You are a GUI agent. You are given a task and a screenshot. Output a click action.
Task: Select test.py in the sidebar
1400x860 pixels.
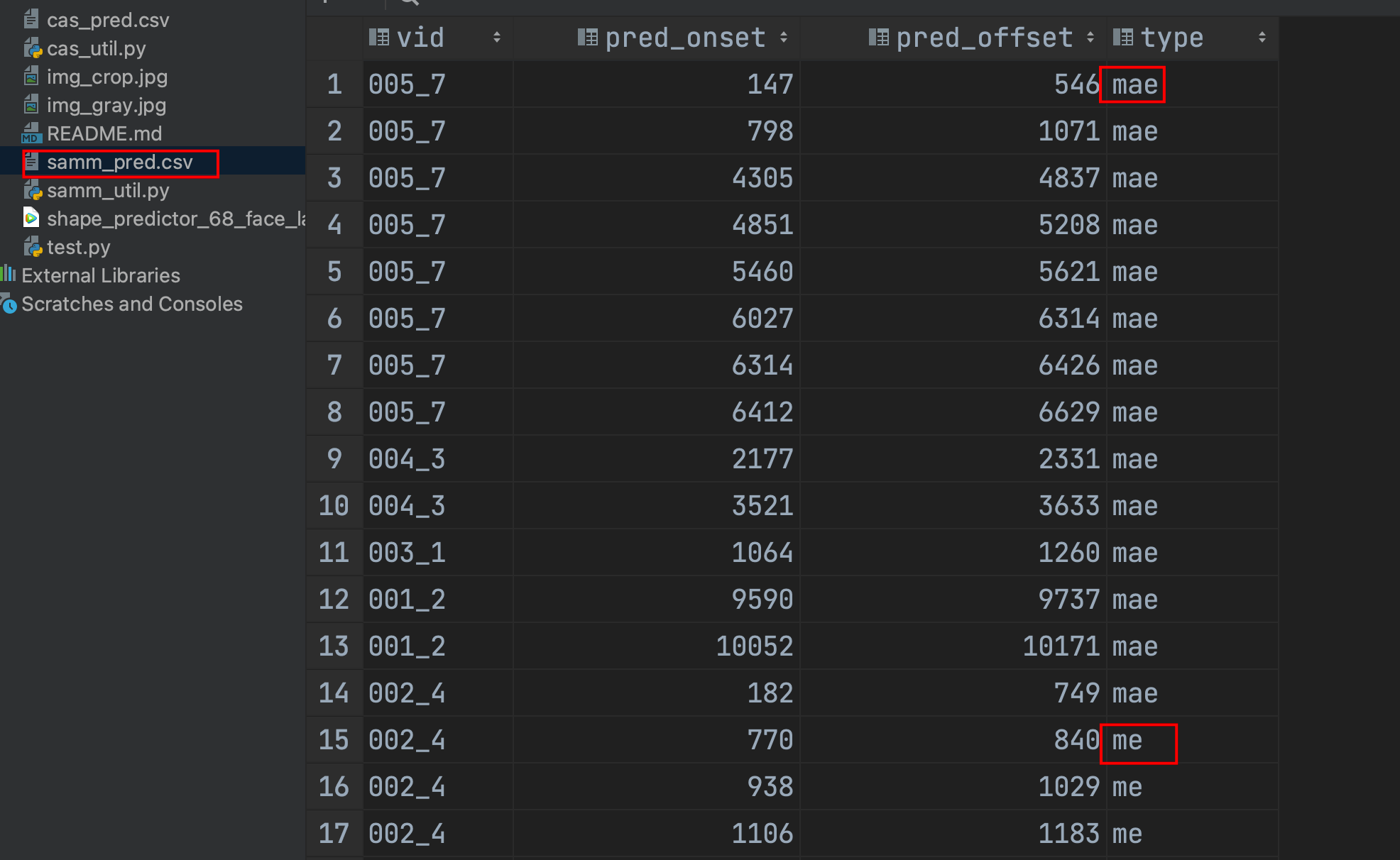pyautogui.click(x=79, y=247)
